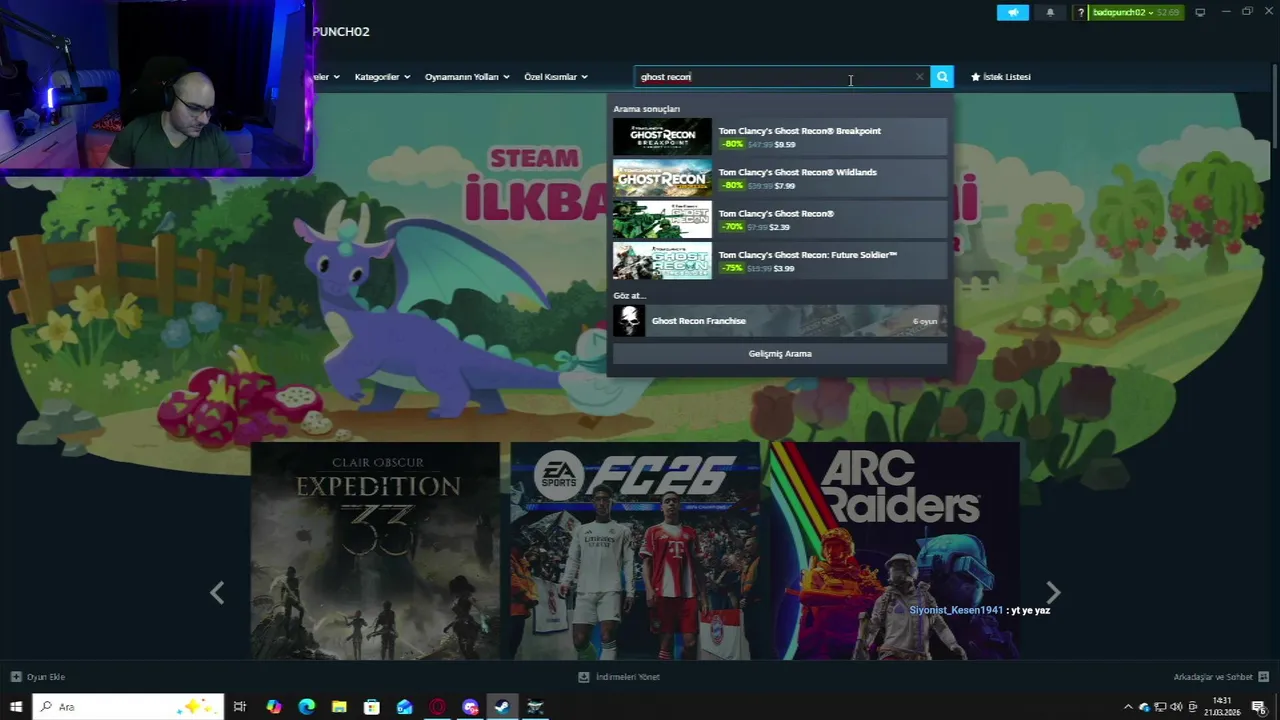Launch Copilot from the taskbar
This screenshot has height=720, width=1280.
point(274,707)
